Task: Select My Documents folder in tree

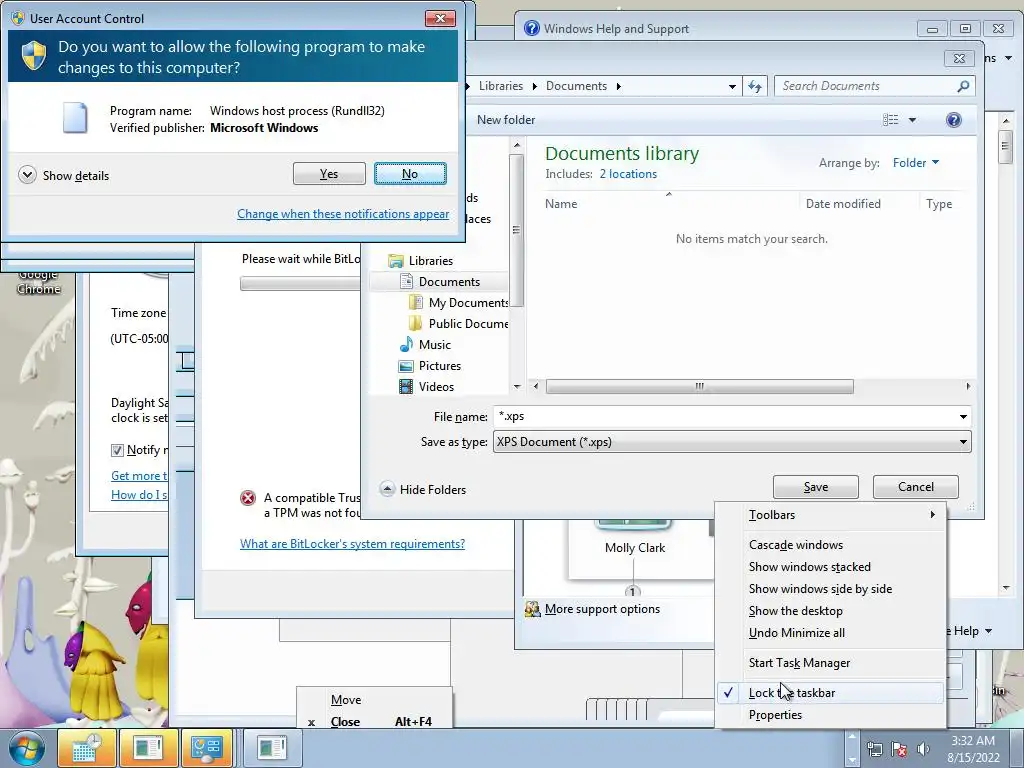Action: coord(459,302)
